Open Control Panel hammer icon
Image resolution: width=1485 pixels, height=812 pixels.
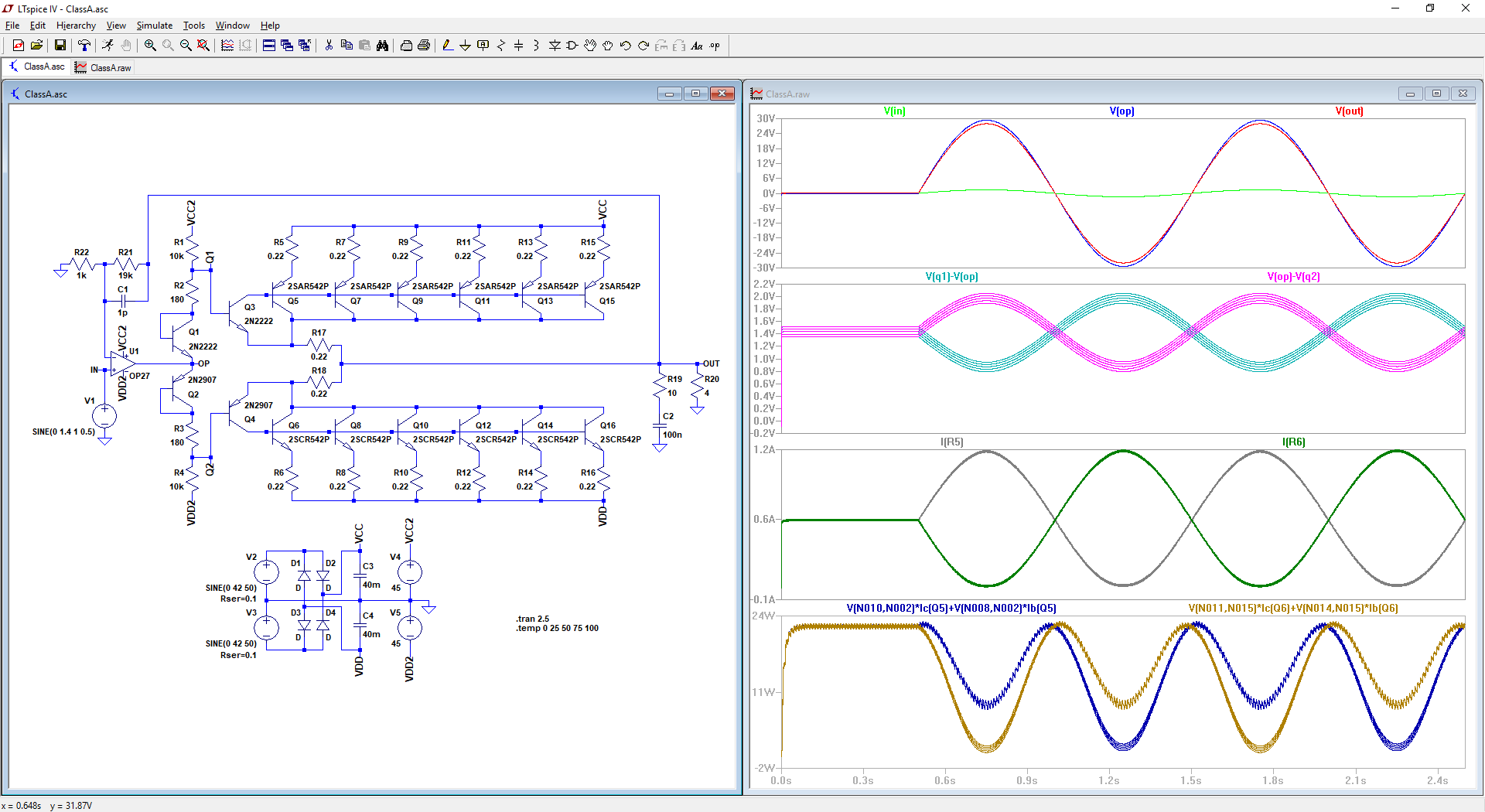(84, 46)
